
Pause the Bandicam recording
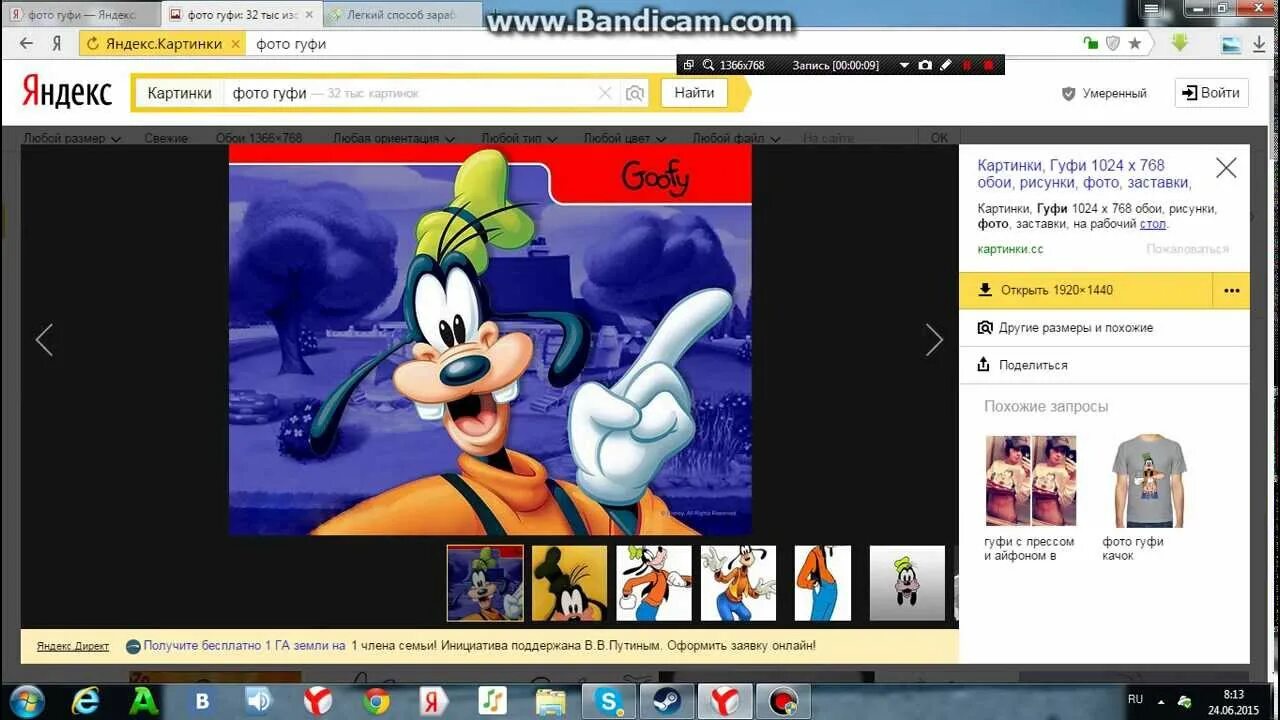click(967, 65)
